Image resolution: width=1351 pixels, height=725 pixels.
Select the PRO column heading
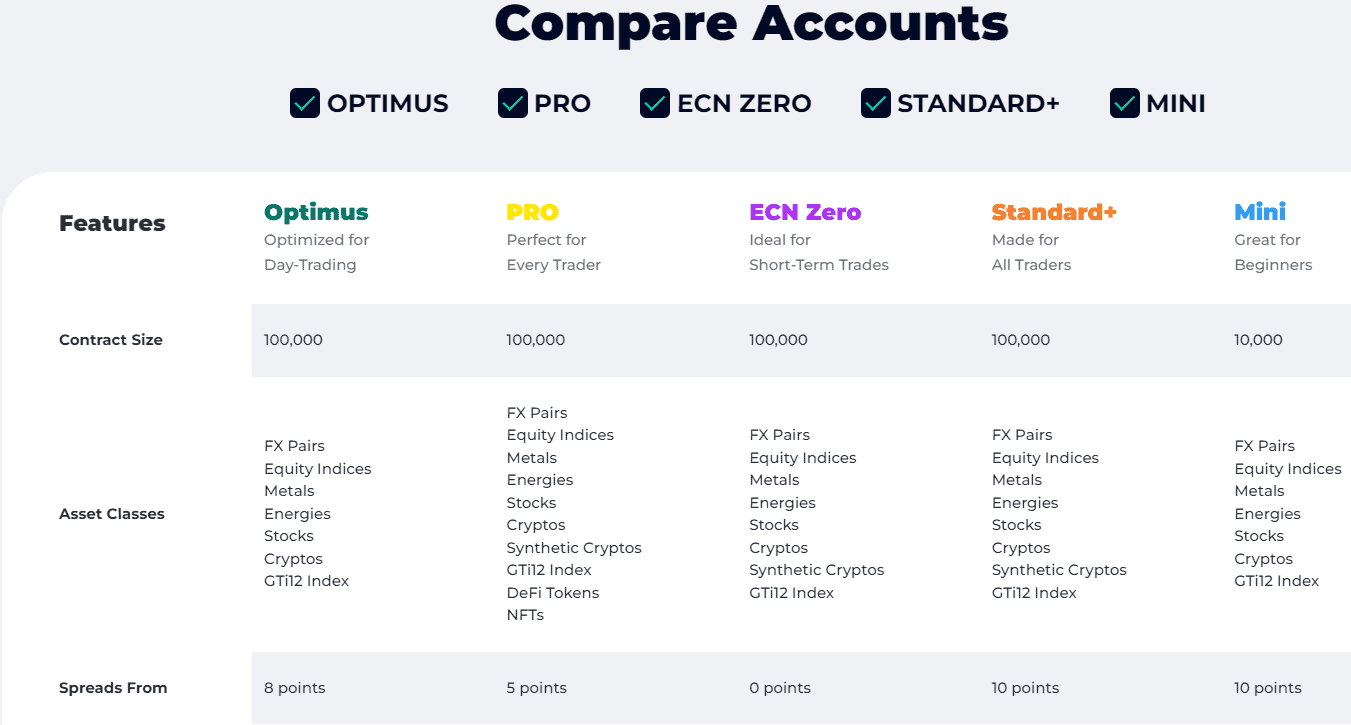532,212
